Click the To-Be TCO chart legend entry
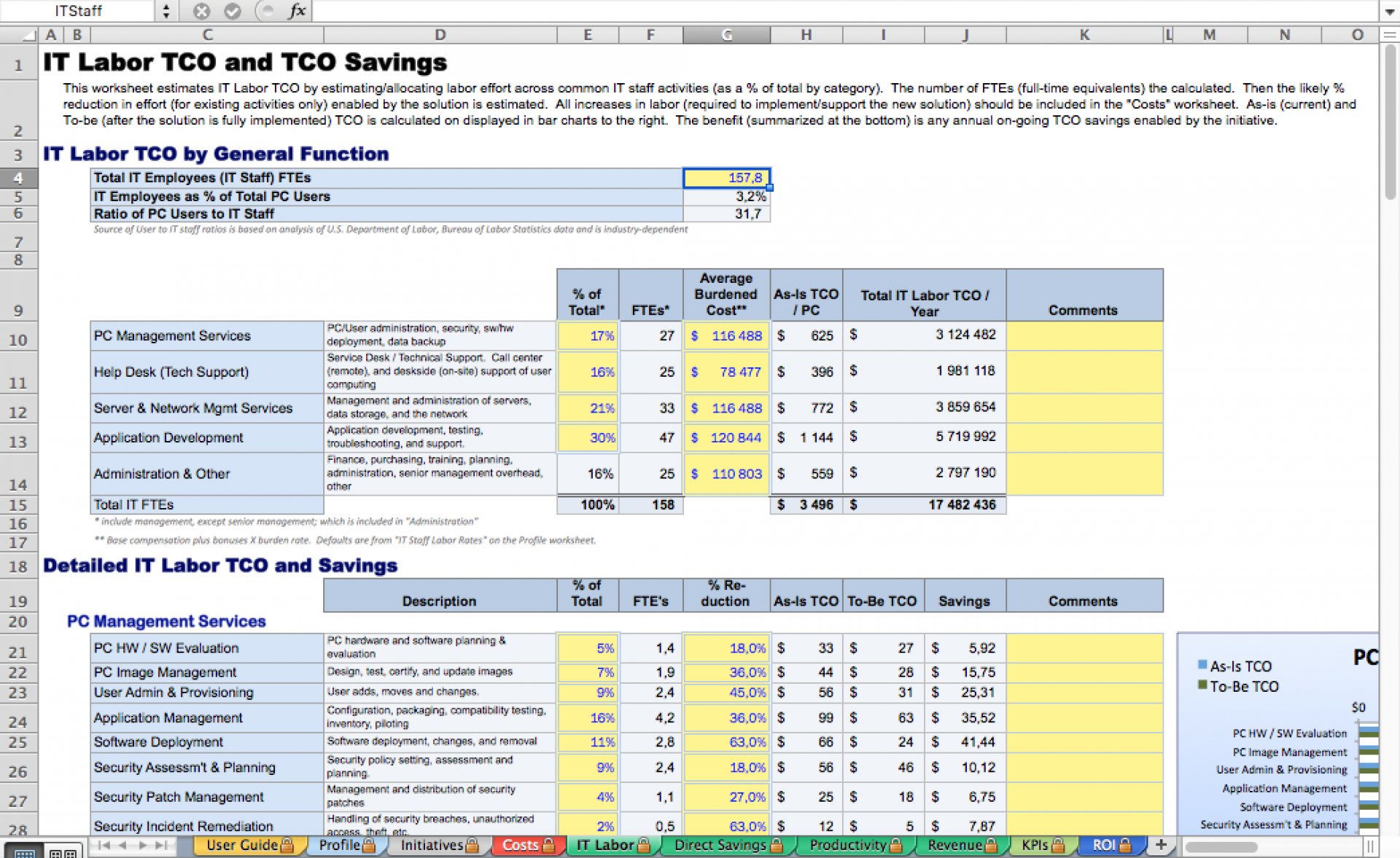The image size is (1400, 858). point(1238,687)
